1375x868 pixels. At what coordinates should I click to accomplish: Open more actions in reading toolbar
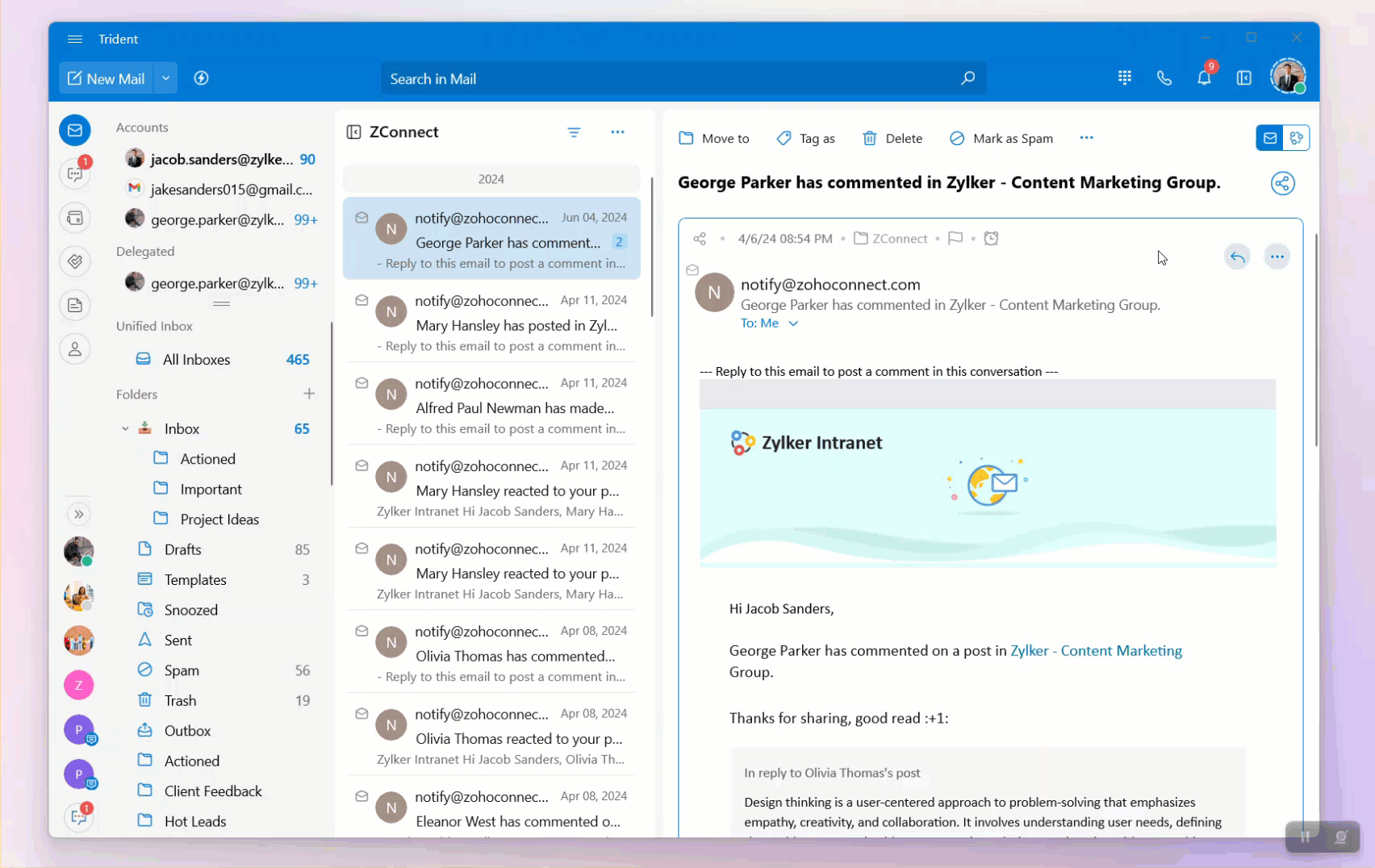coord(1086,138)
